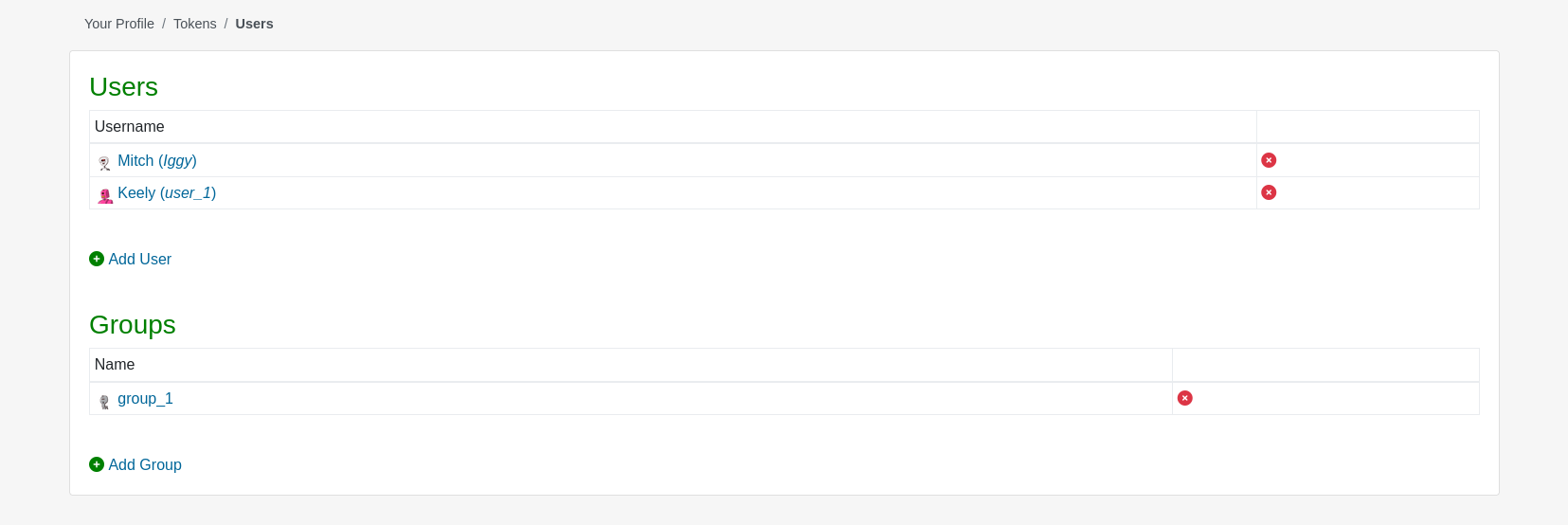Click the Add Group link text
Screen dimensions: 1568x525
145,464
